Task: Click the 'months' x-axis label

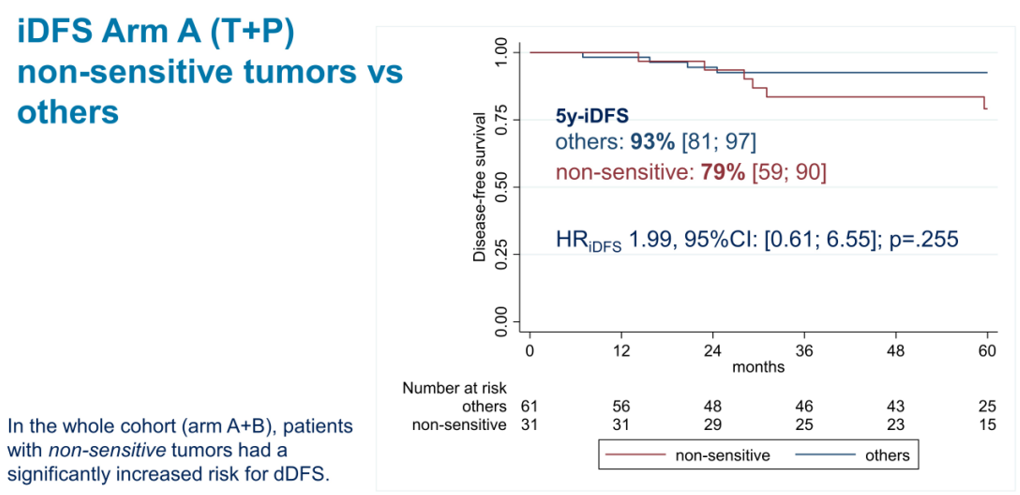Action: [758, 367]
